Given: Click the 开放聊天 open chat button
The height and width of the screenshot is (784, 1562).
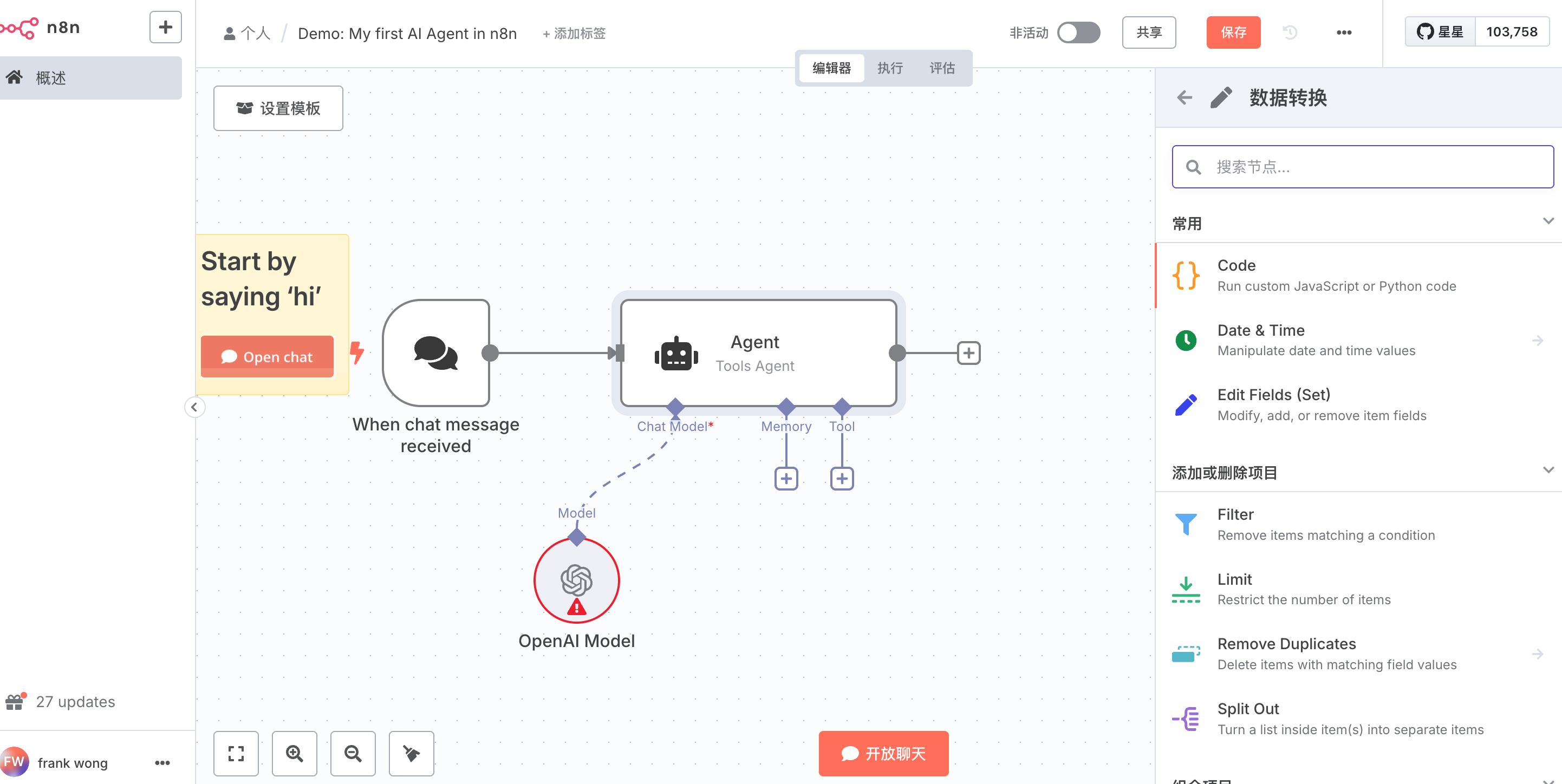Looking at the screenshot, I should [884, 754].
